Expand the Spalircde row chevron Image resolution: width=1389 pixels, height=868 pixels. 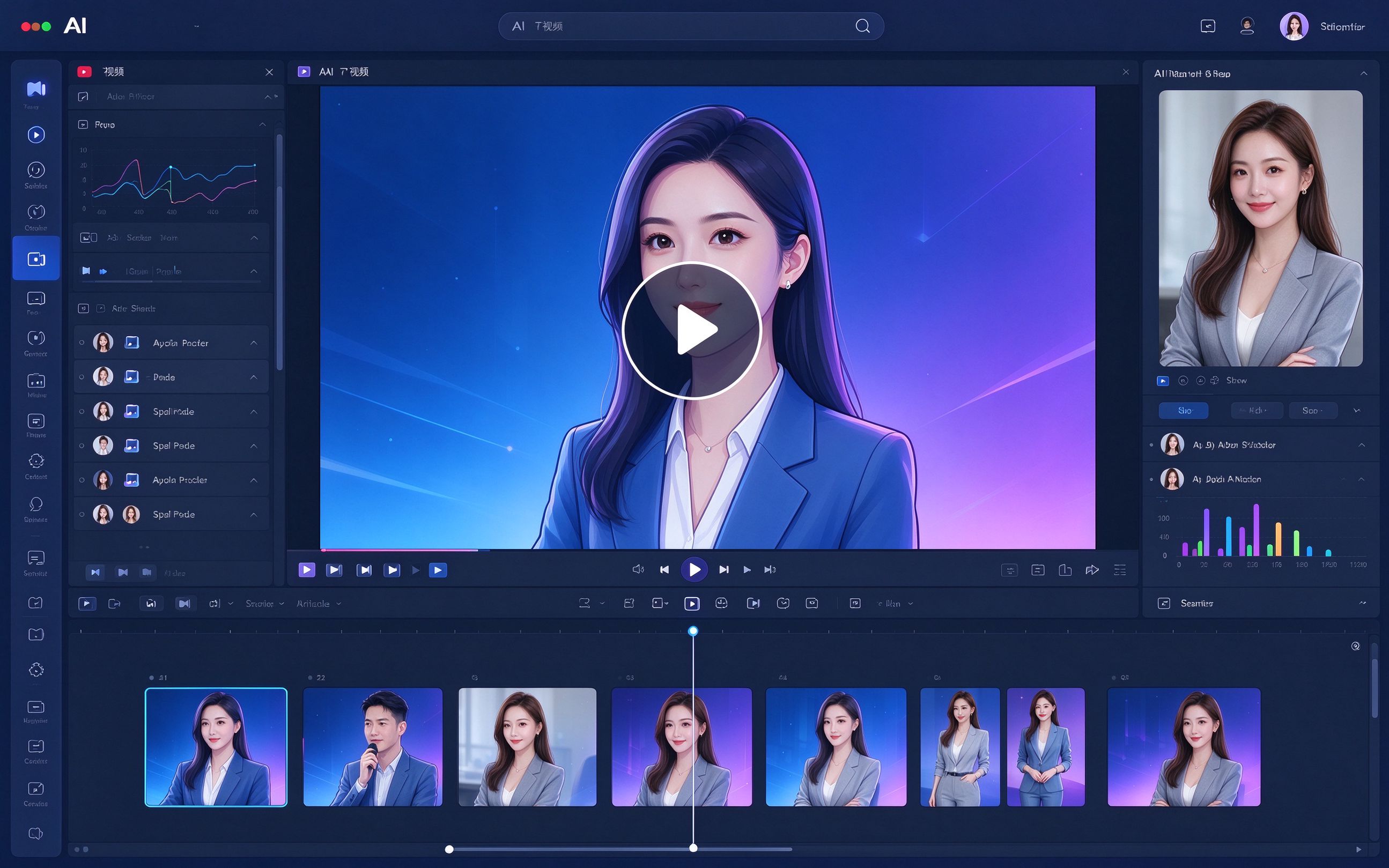pyautogui.click(x=253, y=412)
